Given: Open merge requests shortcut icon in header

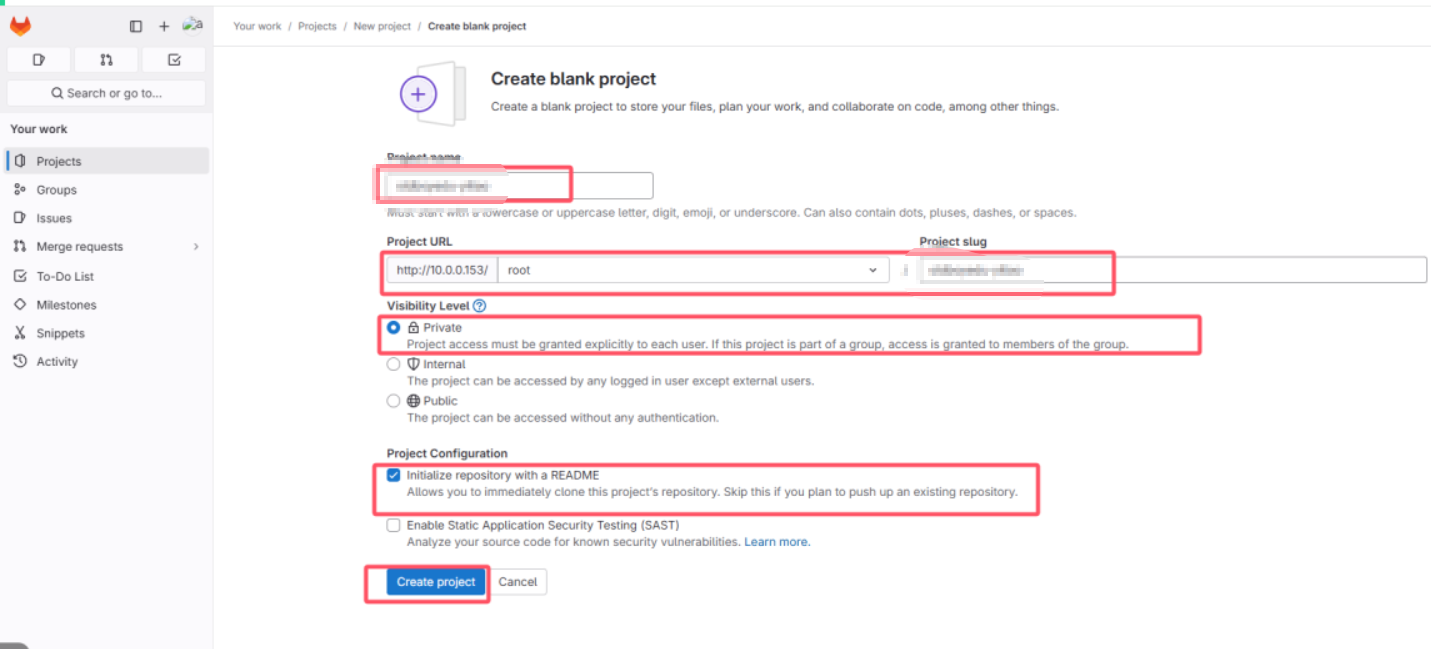Looking at the screenshot, I should point(106,60).
